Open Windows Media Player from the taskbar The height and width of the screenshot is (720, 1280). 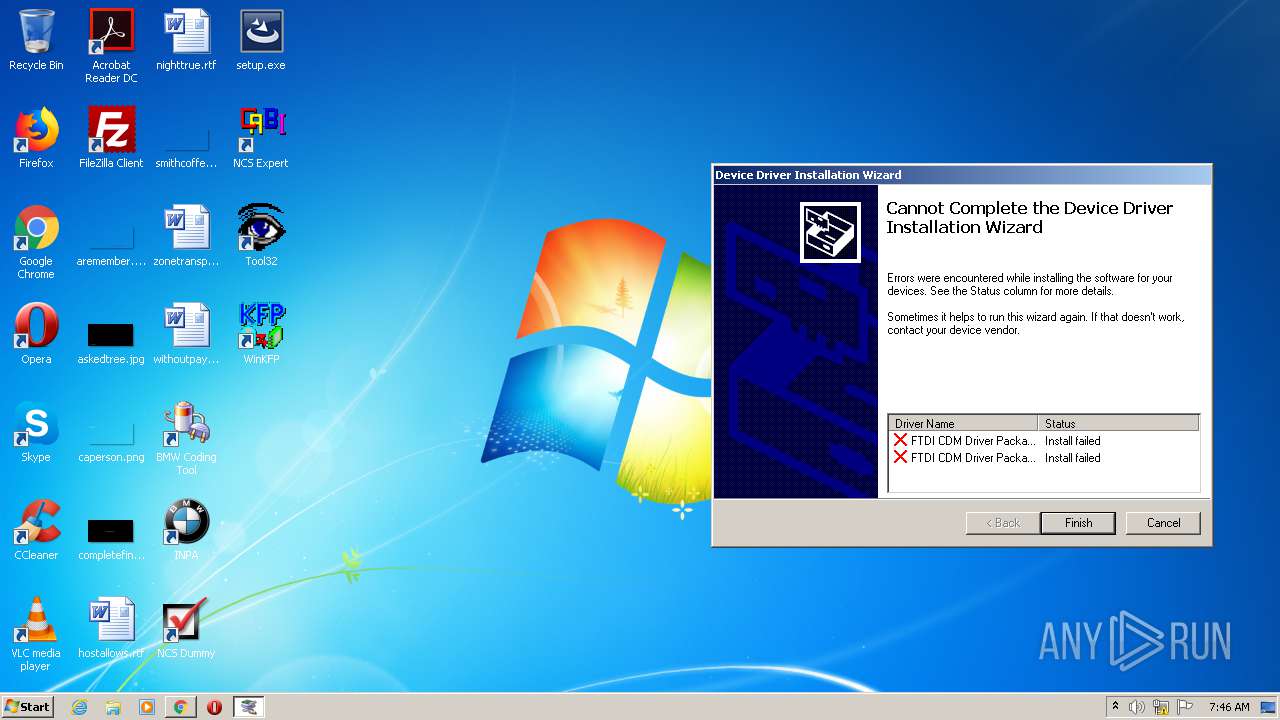click(147, 707)
